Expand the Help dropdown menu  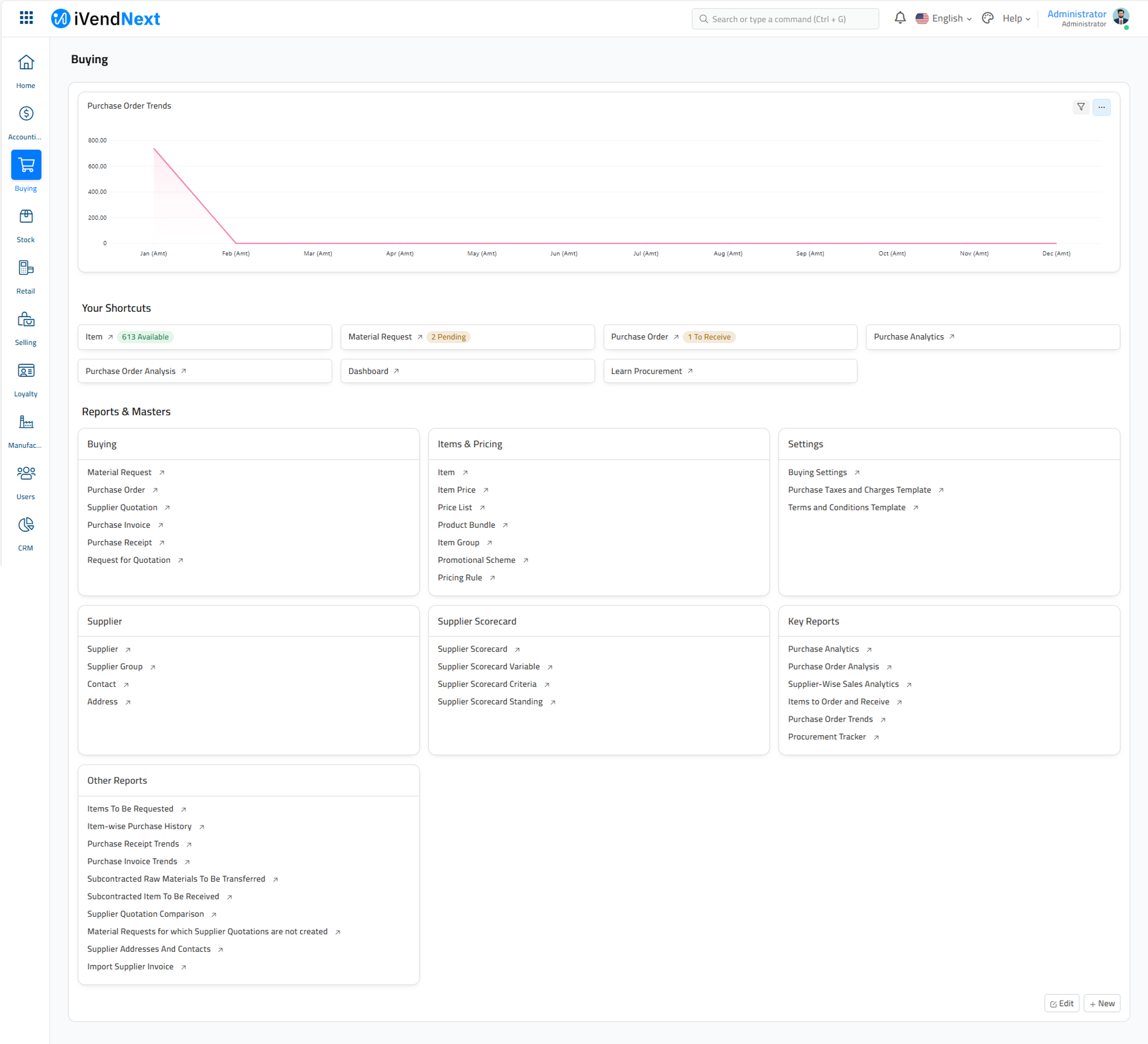point(1016,18)
